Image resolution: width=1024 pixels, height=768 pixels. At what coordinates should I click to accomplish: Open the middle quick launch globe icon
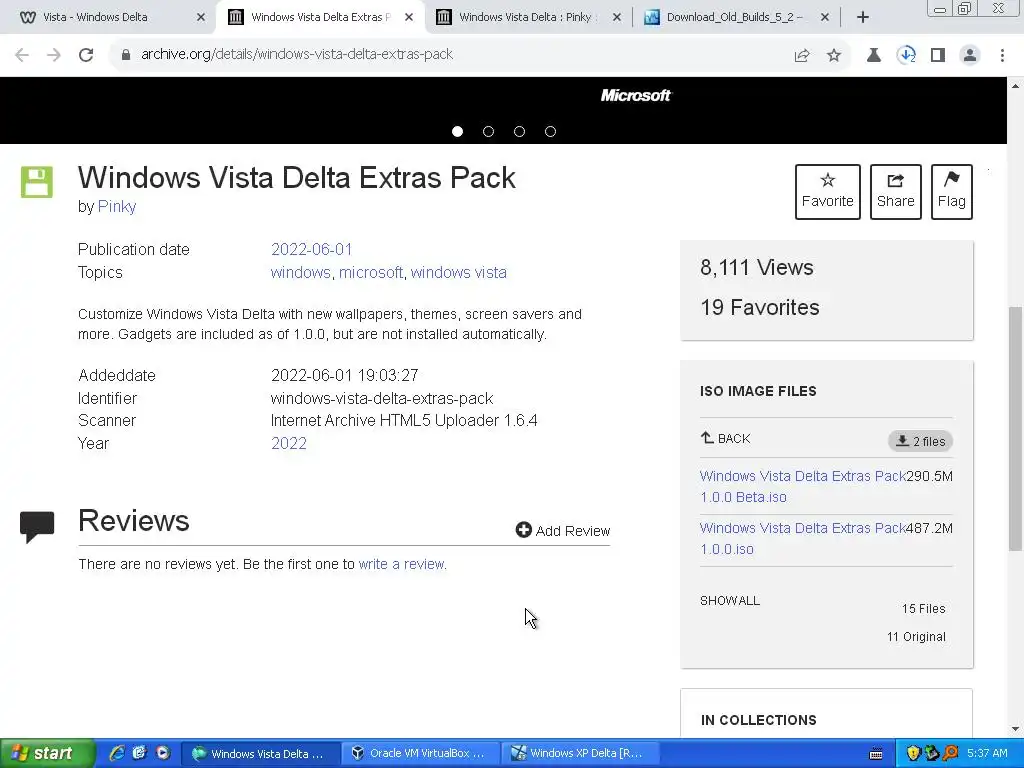(x=139, y=753)
